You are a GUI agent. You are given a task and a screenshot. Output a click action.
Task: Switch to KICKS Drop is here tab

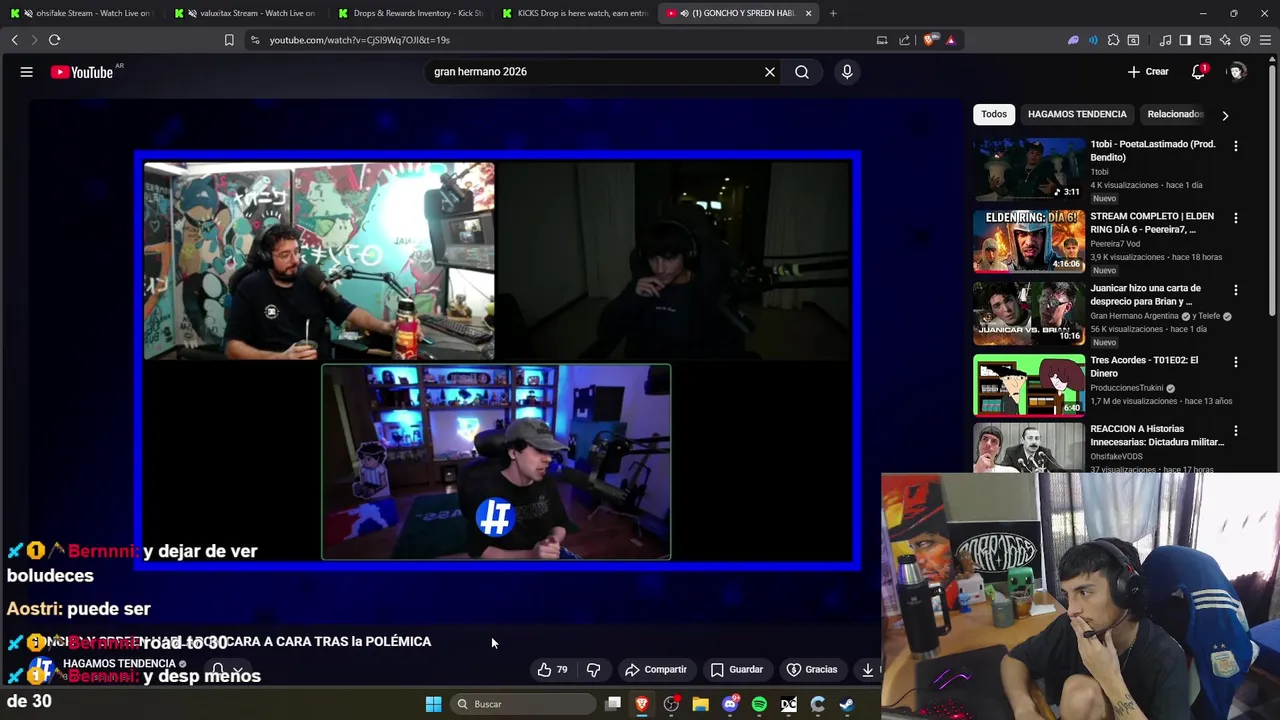coord(575,13)
